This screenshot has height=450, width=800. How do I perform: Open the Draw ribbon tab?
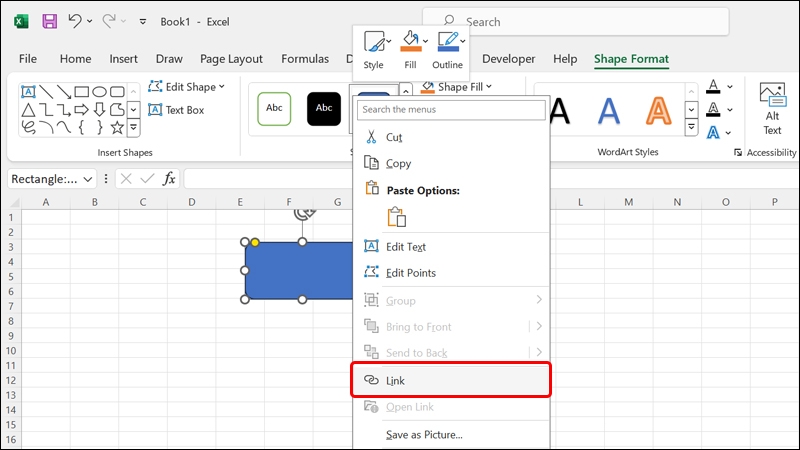[169, 59]
